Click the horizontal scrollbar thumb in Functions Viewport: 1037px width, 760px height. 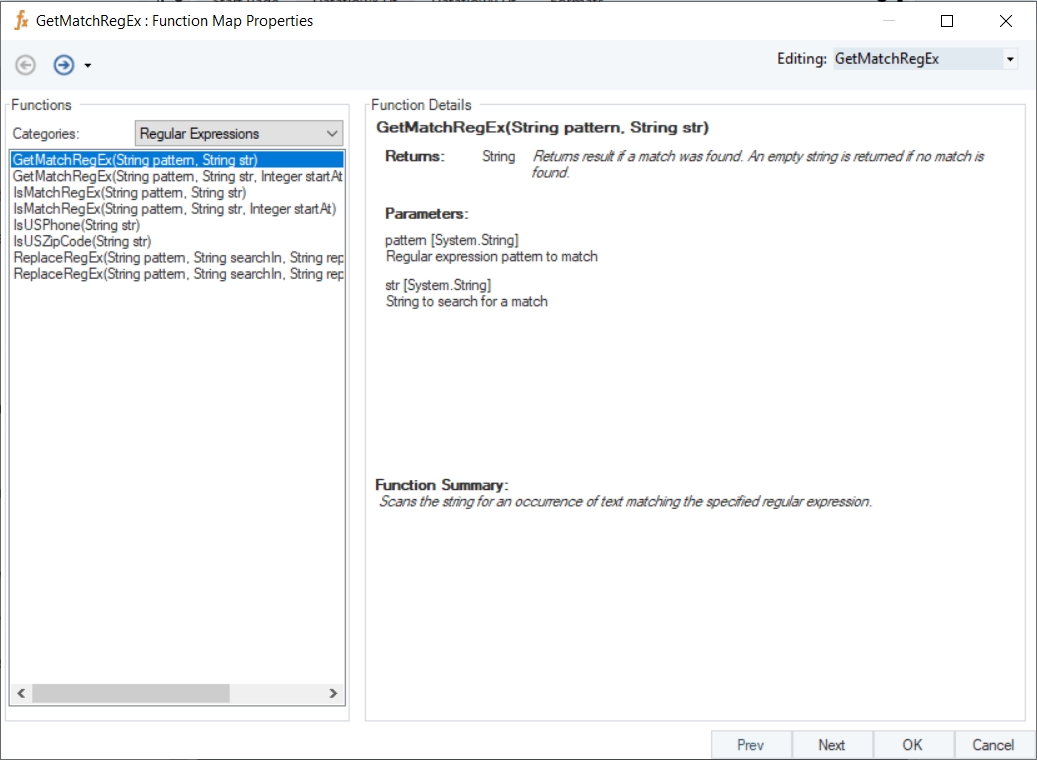(x=130, y=693)
